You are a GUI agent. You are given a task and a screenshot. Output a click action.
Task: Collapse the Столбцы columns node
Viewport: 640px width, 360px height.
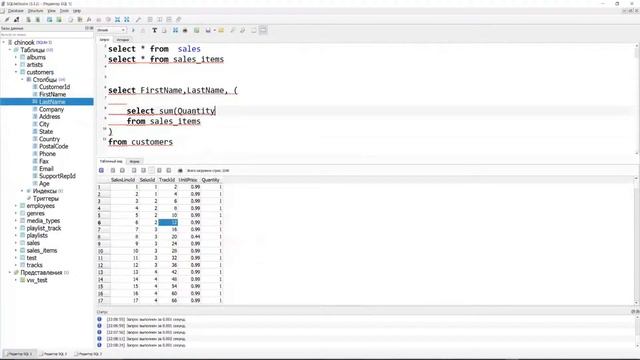22,80
